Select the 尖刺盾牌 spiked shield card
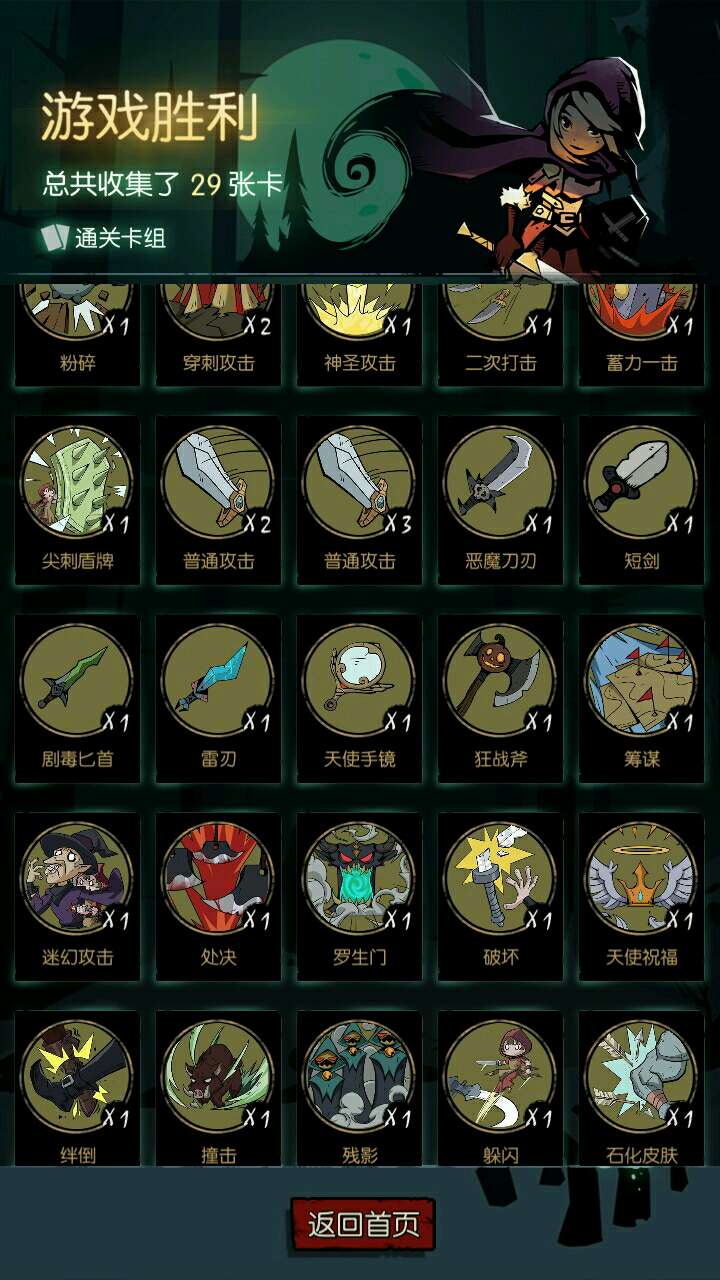 pyautogui.click(x=78, y=499)
